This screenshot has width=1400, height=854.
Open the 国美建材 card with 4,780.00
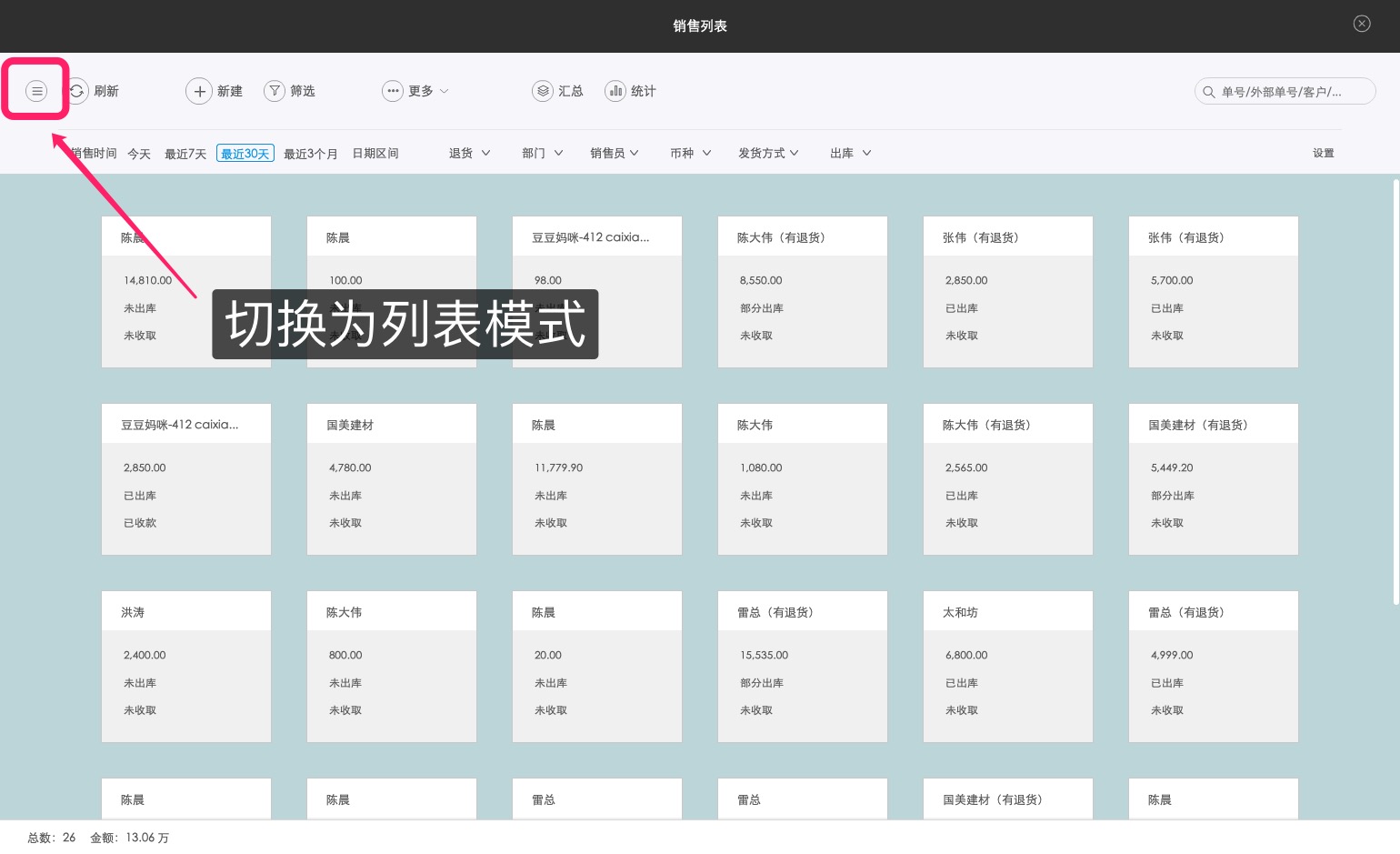(x=392, y=479)
